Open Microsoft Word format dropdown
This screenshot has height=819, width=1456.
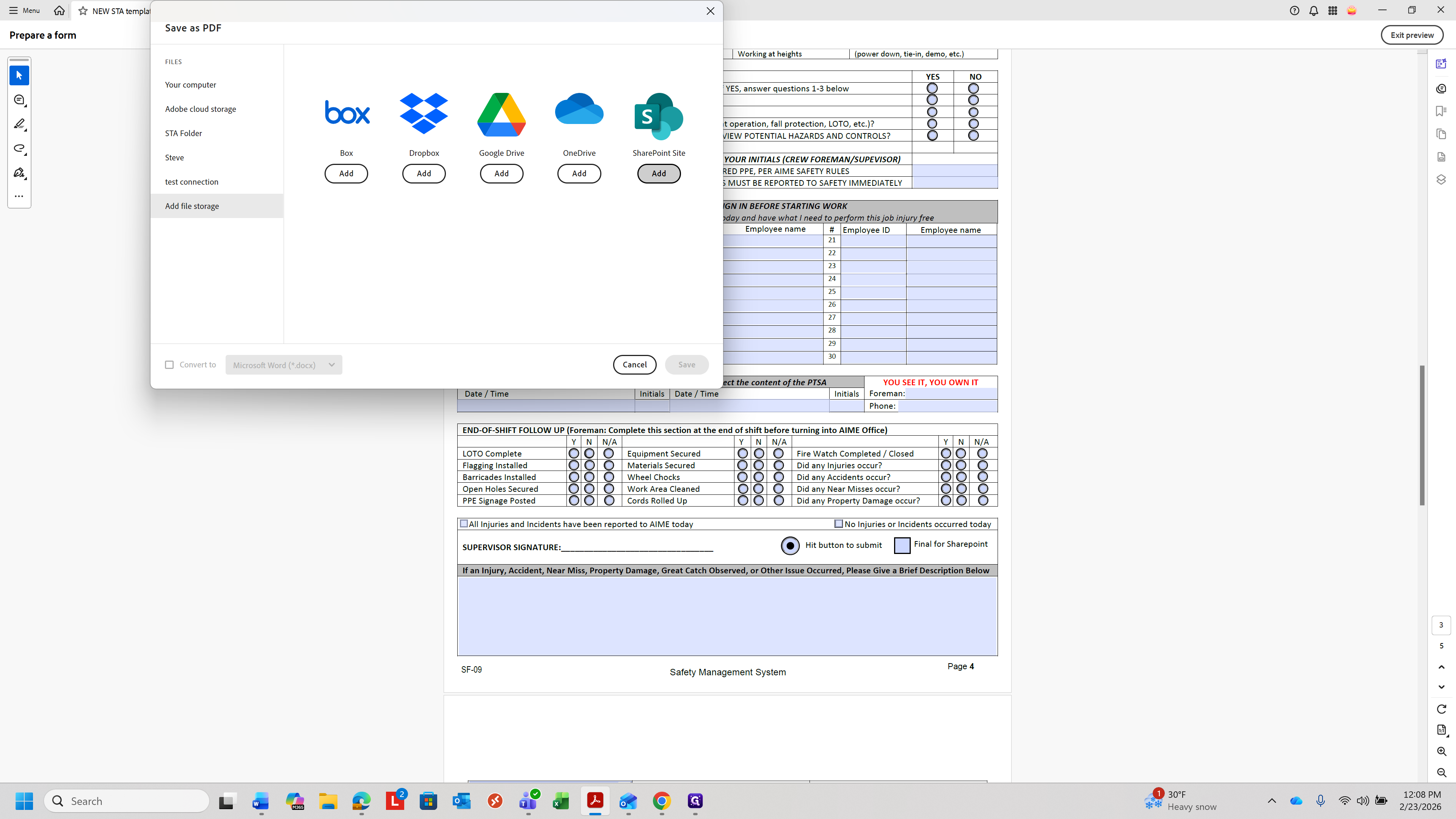[283, 364]
